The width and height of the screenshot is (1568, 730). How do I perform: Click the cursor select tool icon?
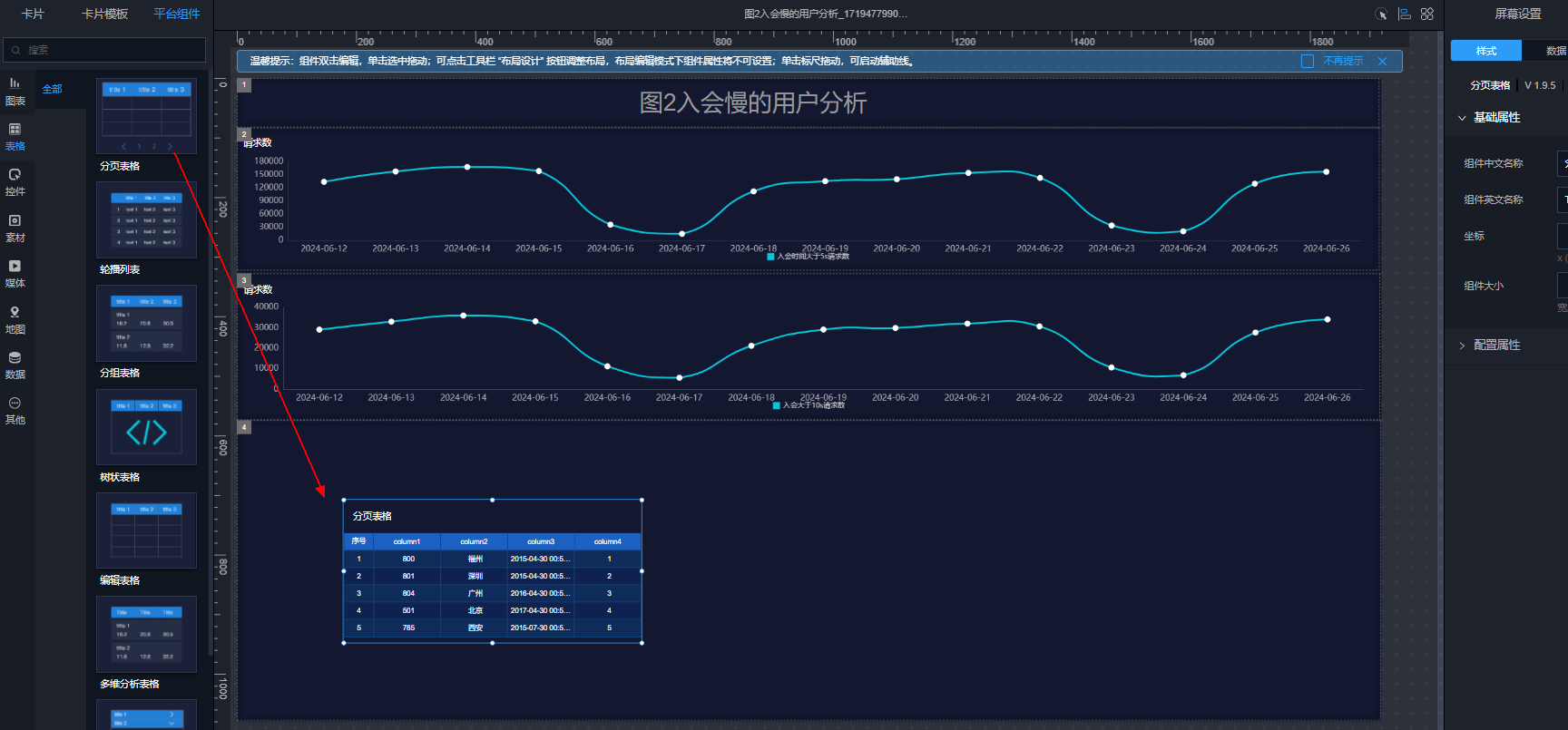[1381, 14]
